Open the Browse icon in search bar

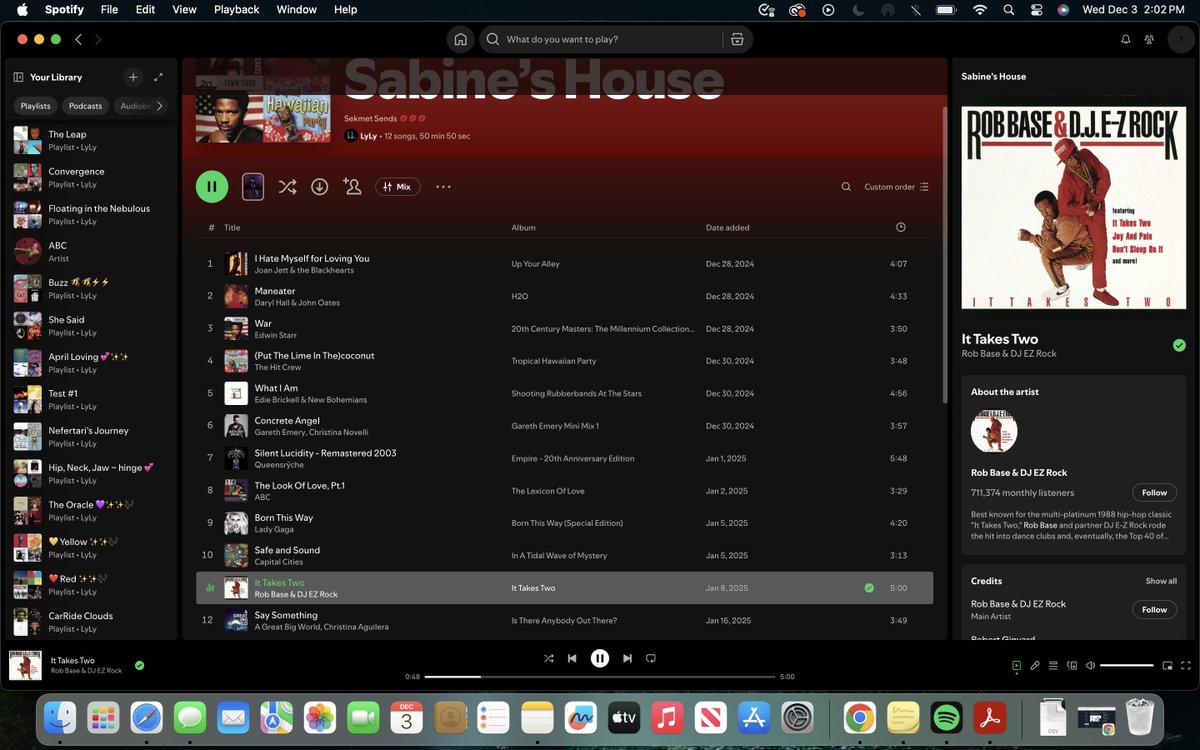pyautogui.click(x=737, y=39)
